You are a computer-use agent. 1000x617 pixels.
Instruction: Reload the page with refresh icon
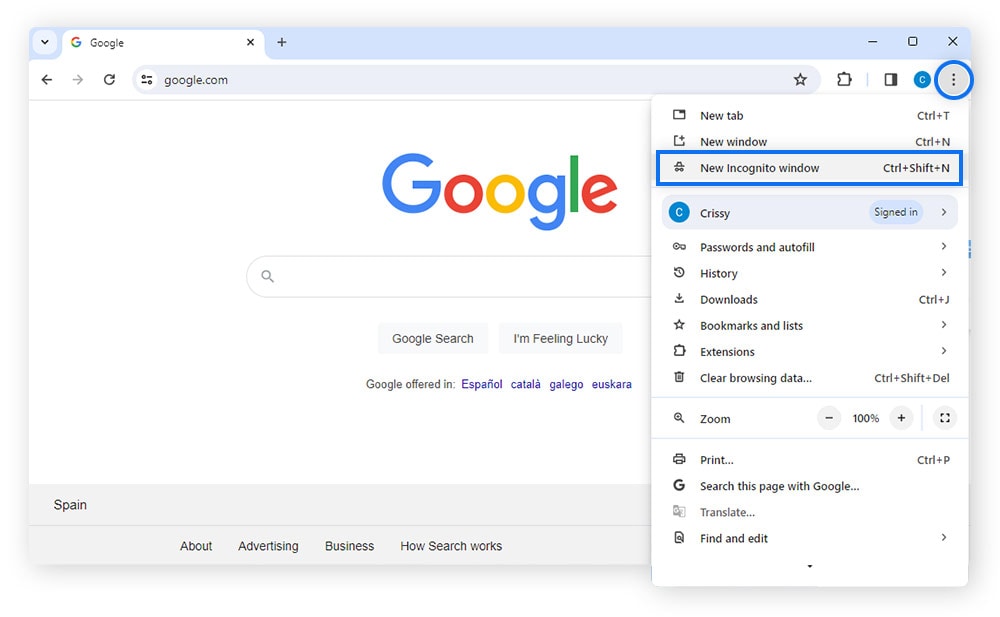click(110, 80)
